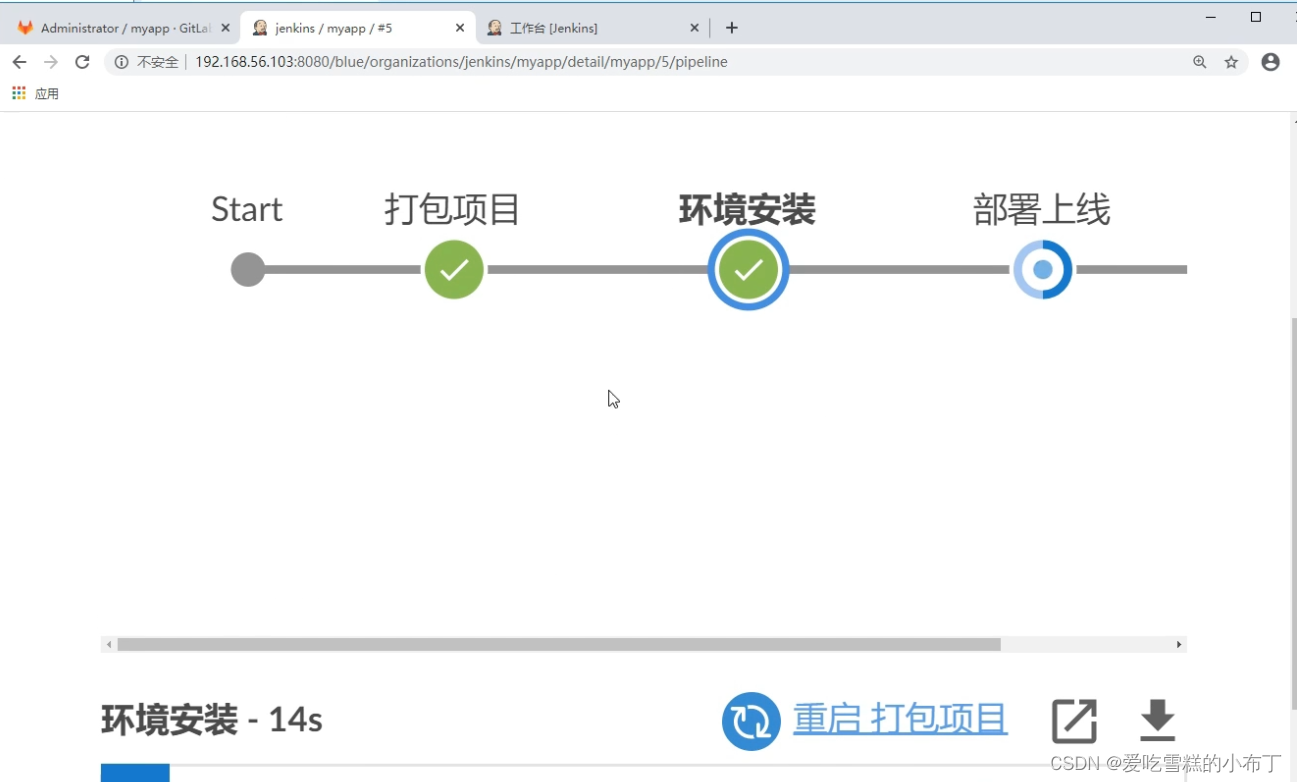Close the GitLab browser tab
Image resolution: width=1297 pixels, height=782 pixels.
pos(225,28)
